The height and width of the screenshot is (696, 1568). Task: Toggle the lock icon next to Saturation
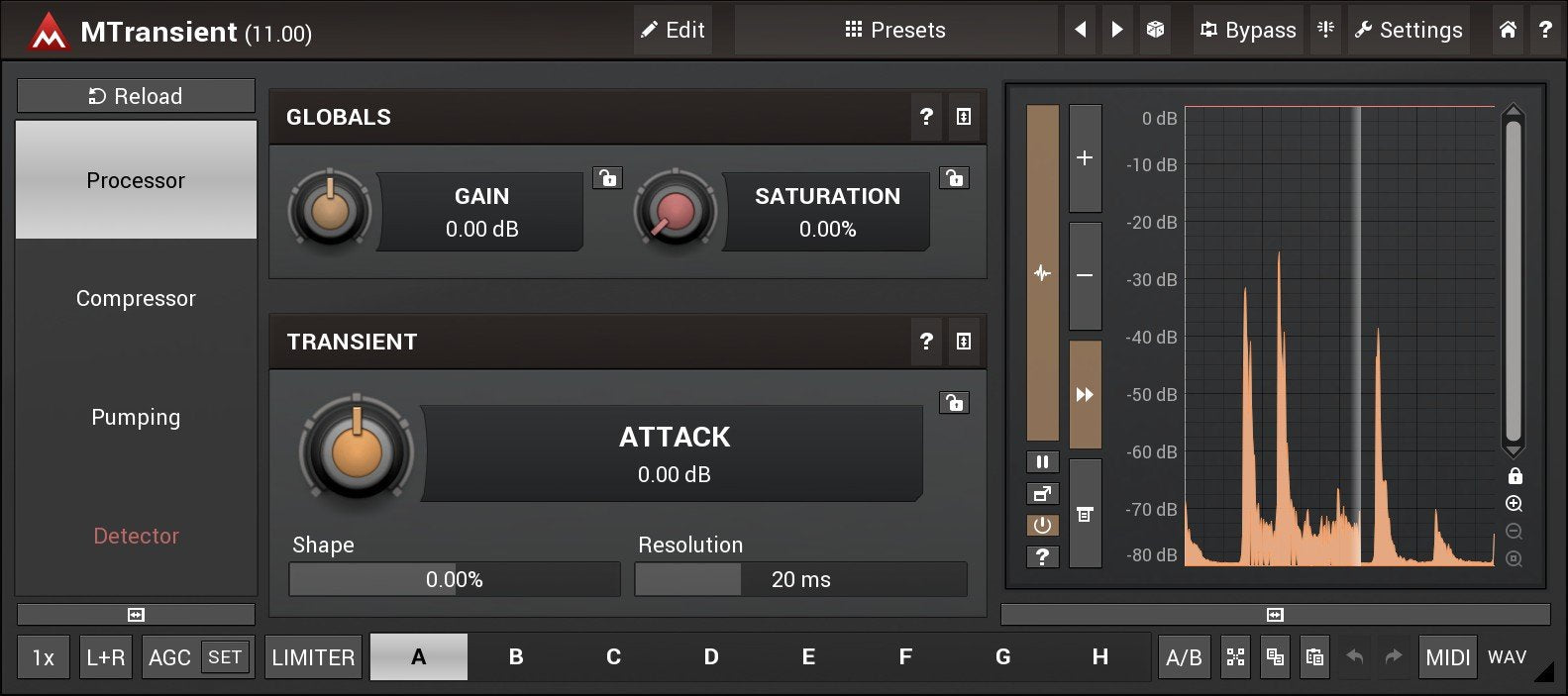pos(953,178)
